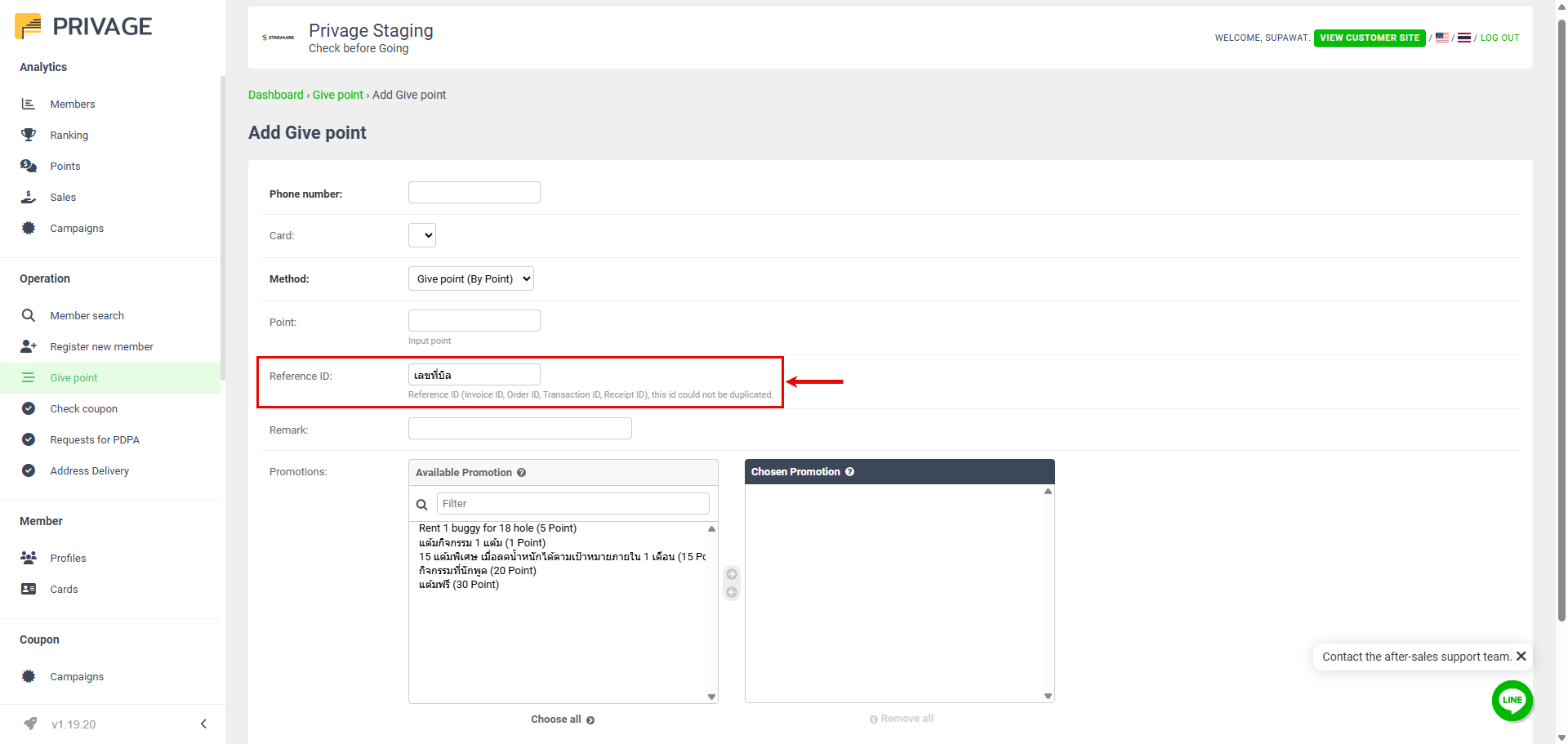Open the Method dropdown showing Give point
The image size is (1568, 744).
click(471, 278)
